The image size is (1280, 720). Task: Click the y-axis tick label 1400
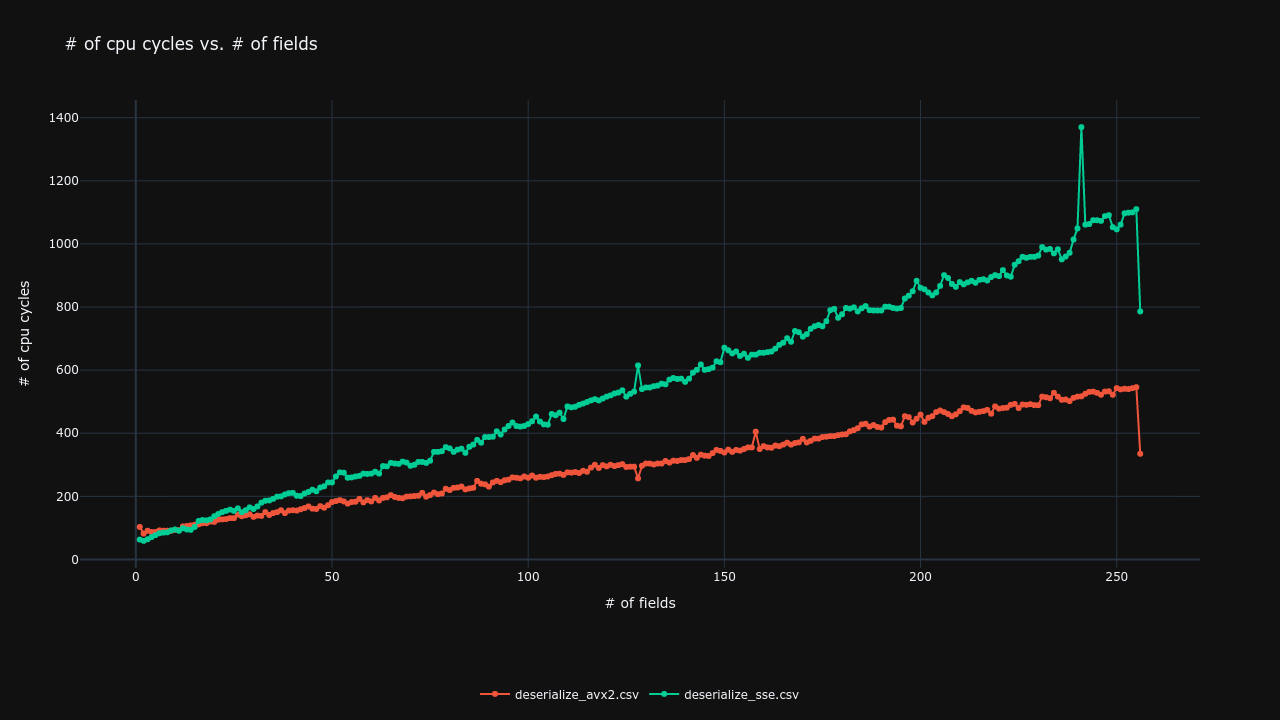click(63, 118)
